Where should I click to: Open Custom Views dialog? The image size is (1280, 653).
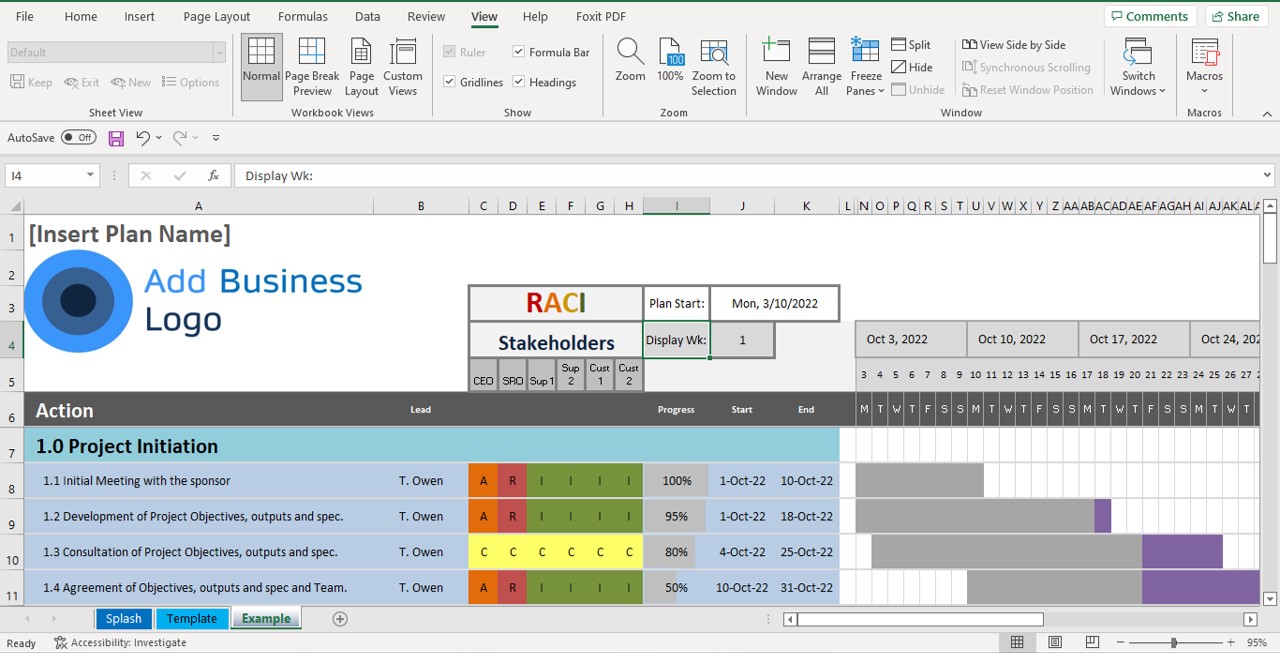click(x=403, y=67)
